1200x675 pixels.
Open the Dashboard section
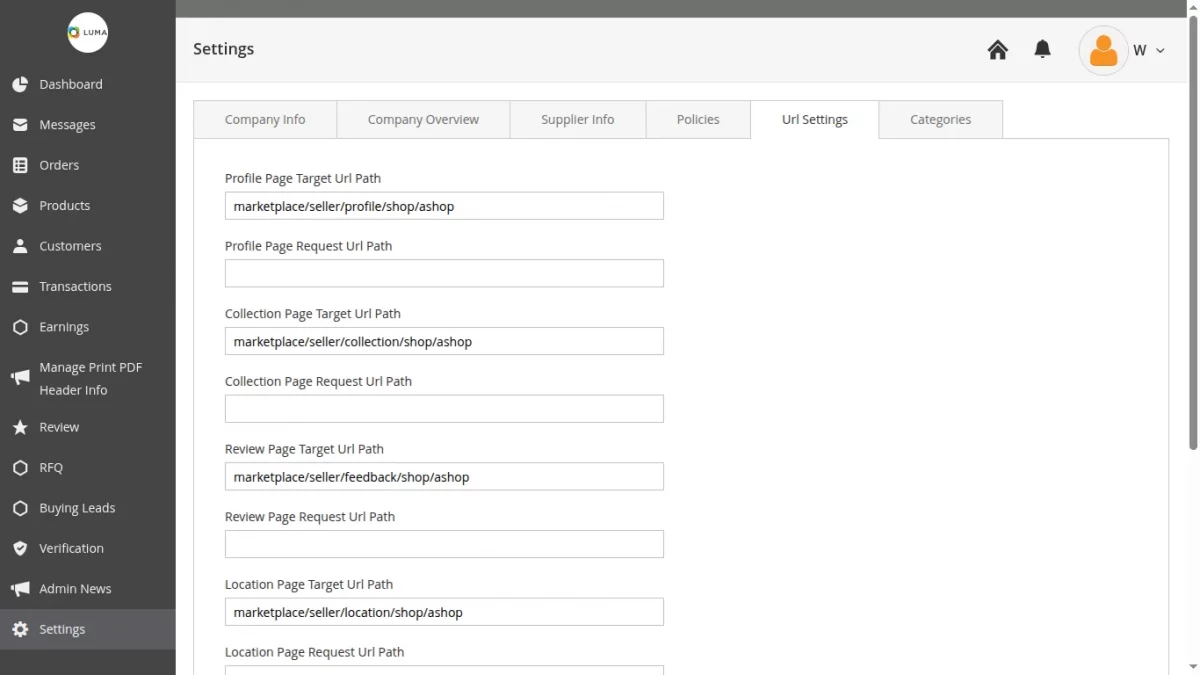[x=20, y=84]
